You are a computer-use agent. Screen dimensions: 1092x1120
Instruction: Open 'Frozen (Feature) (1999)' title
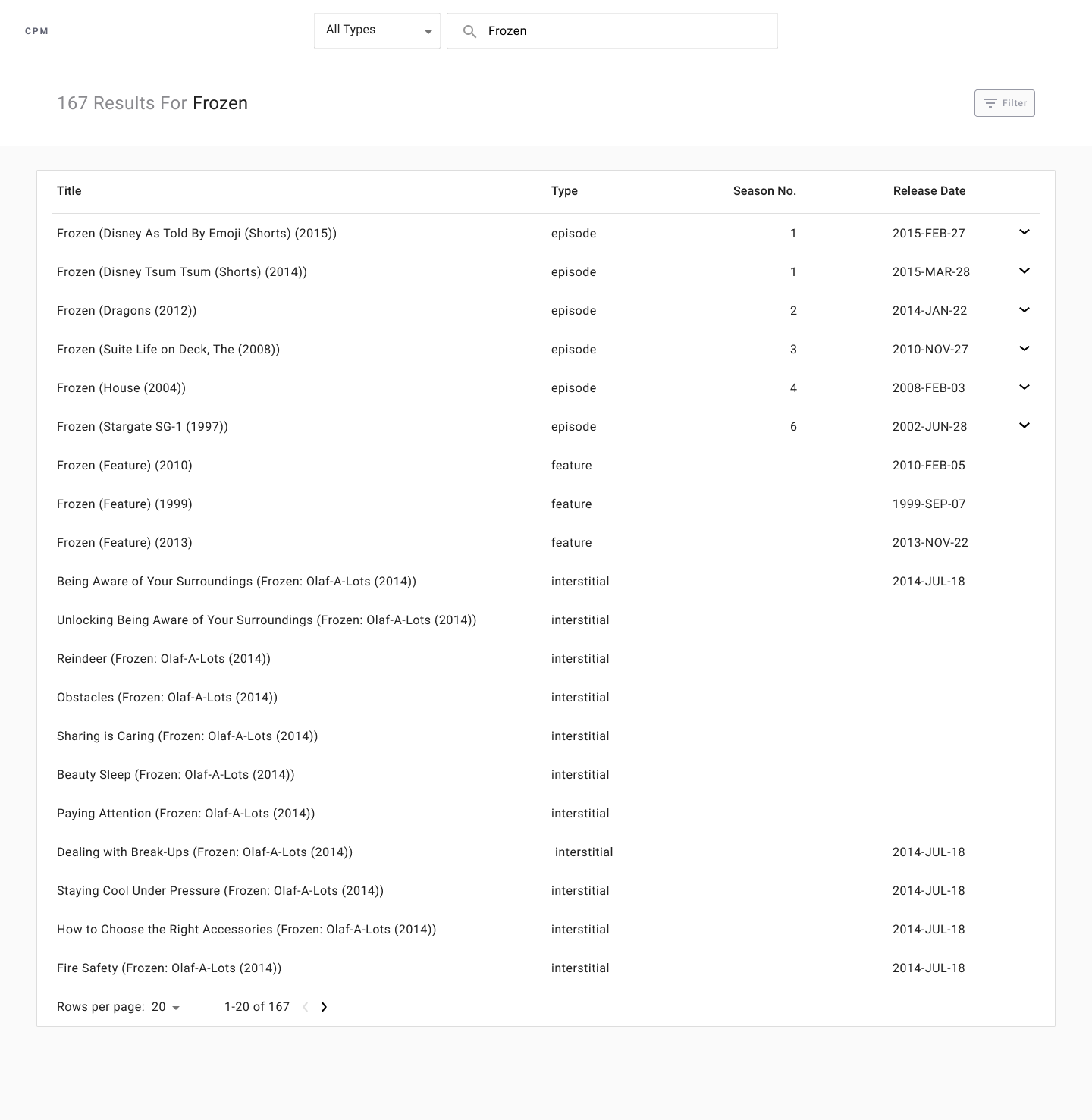click(x=124, y=504)
